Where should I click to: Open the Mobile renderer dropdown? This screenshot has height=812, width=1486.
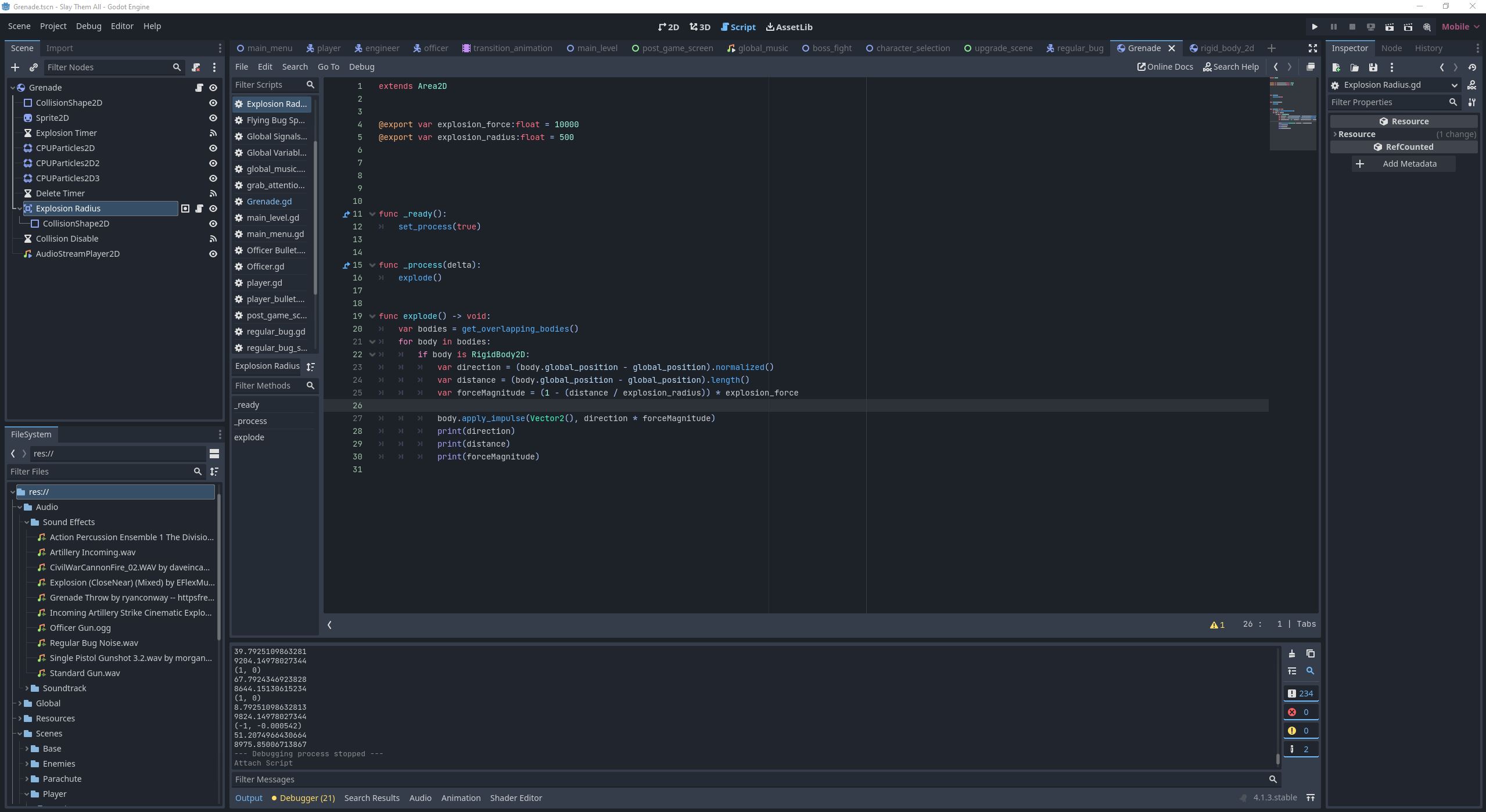tap(1460, 27)
